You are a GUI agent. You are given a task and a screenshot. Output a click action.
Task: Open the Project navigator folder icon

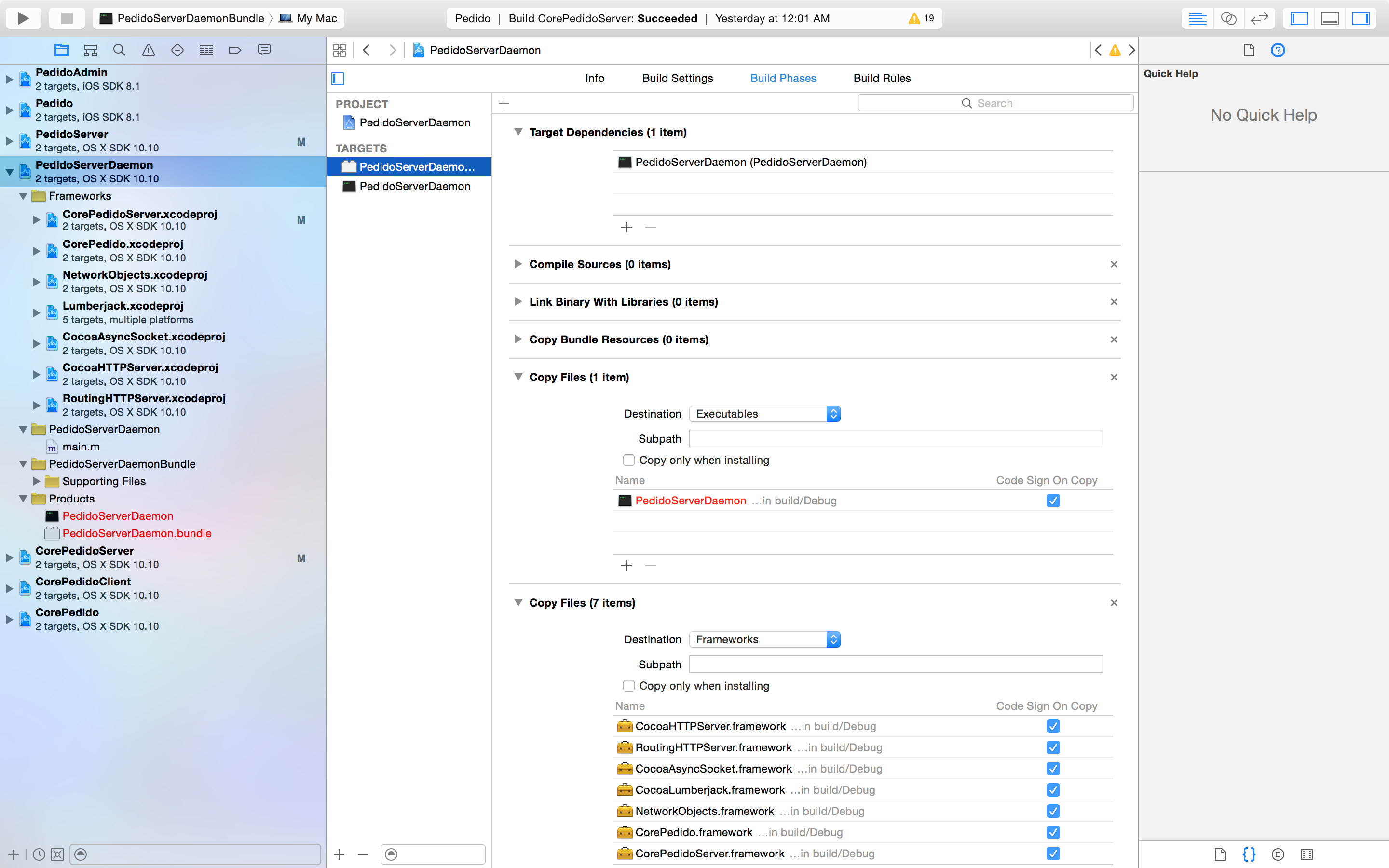coord(61,51)
